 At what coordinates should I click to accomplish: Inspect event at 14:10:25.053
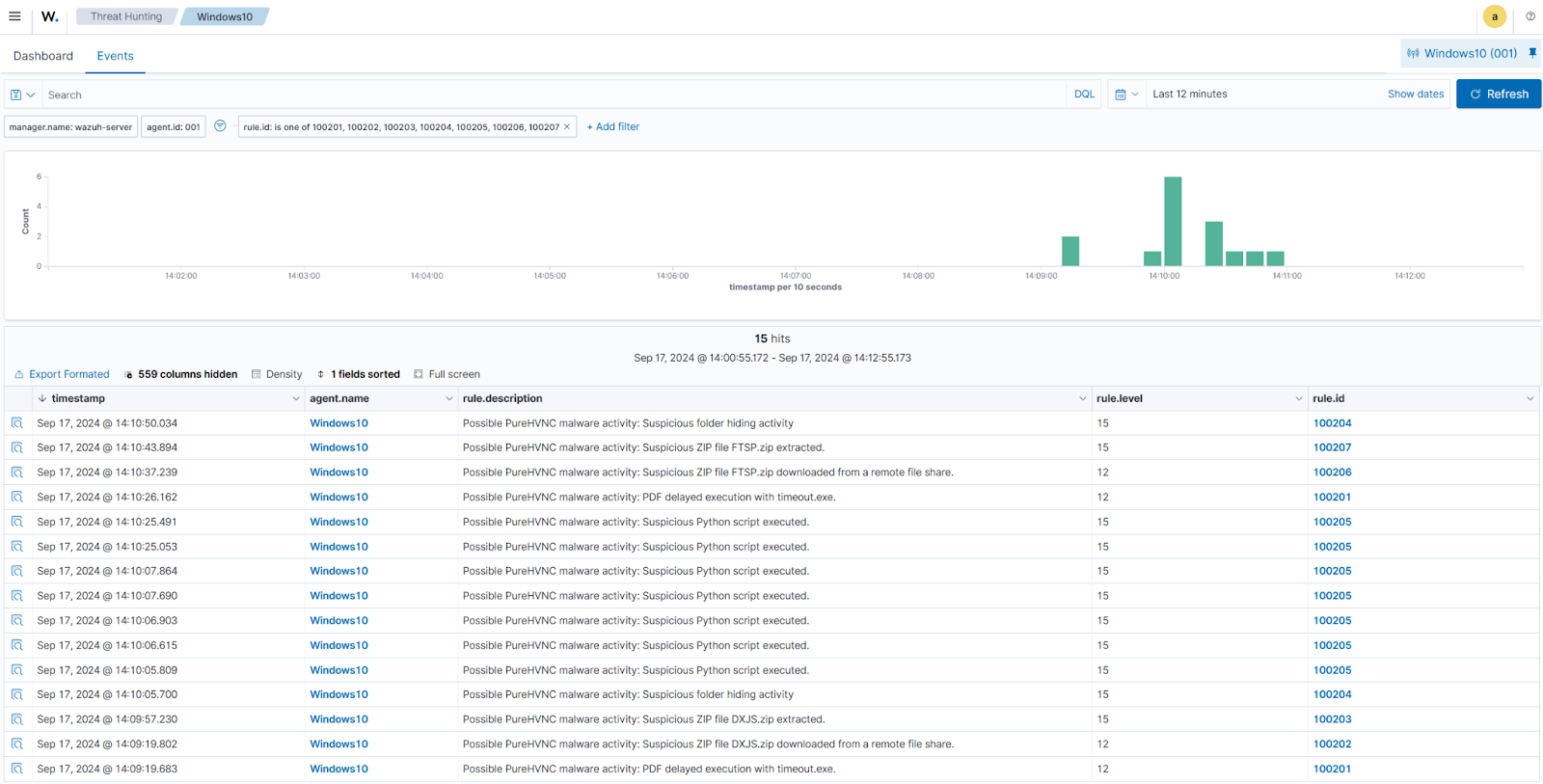pyautogui.click(x=17, y=547)
